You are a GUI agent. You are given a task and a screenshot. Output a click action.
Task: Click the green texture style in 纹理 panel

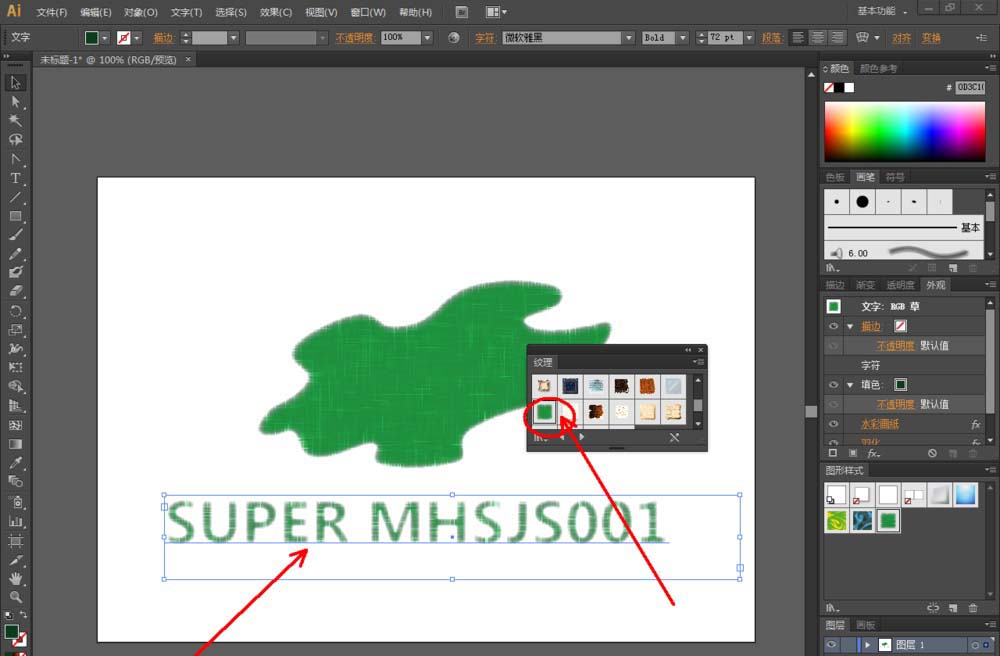pos(544,411)
